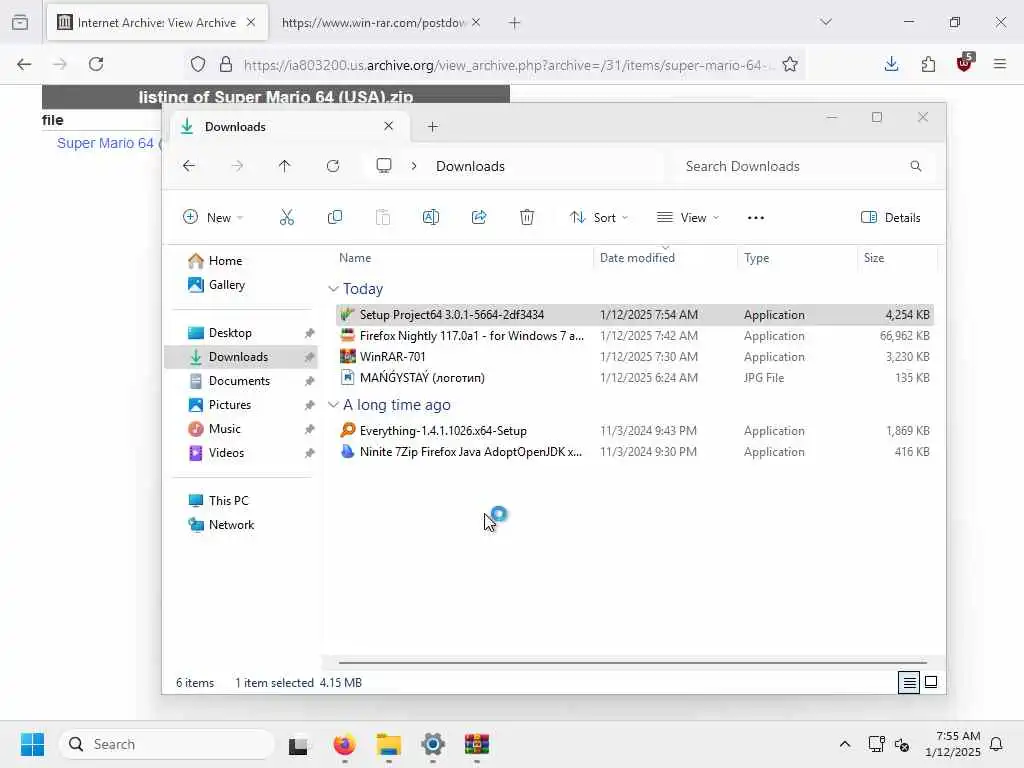
Task: Open Settings gear icon in taskbar
Action: [433, 744]
